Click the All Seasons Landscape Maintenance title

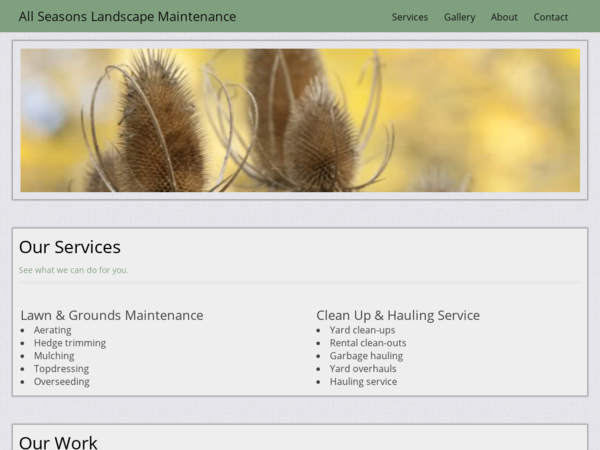127,16
